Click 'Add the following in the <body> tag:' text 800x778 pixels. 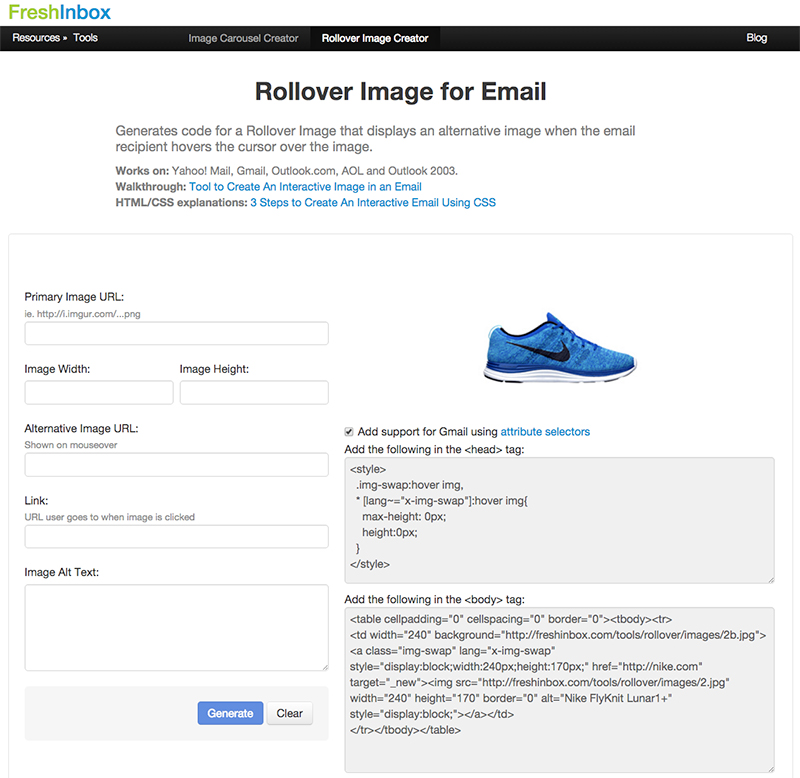pos(434,599)
